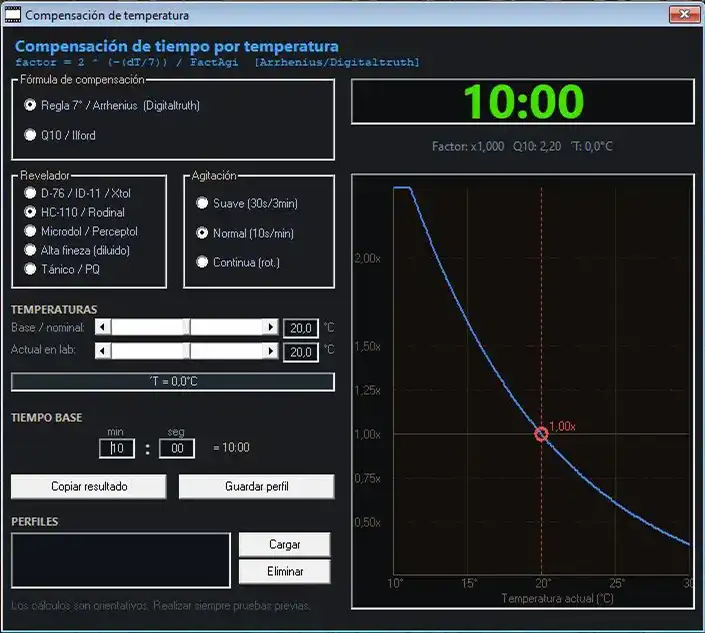Delete the selected profile with Eliminar
The height and width of the screenshot is (633, 705).
point(285,571)
